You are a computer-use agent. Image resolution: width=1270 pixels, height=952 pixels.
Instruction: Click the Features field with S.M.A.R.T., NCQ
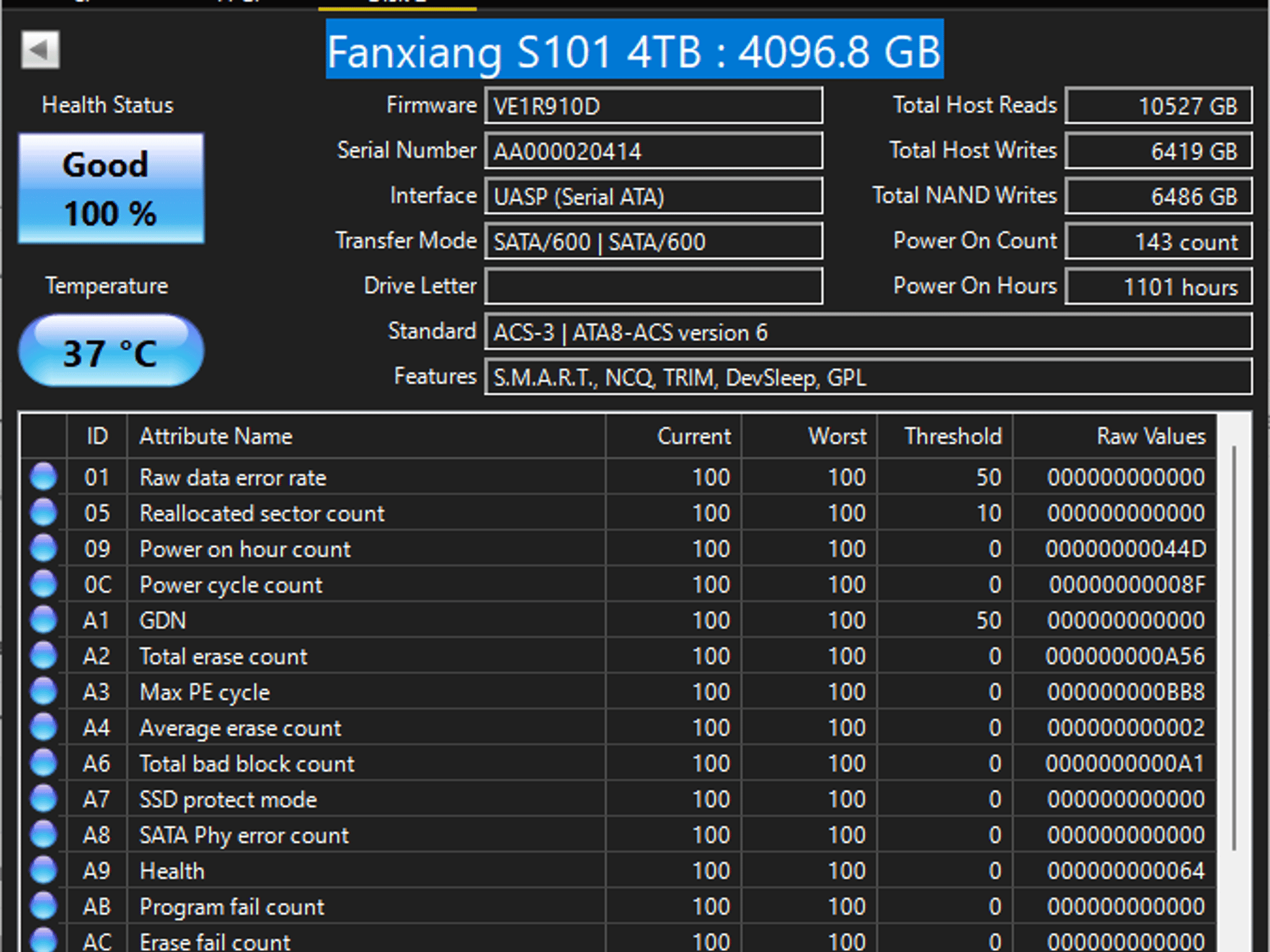point(868,377)
